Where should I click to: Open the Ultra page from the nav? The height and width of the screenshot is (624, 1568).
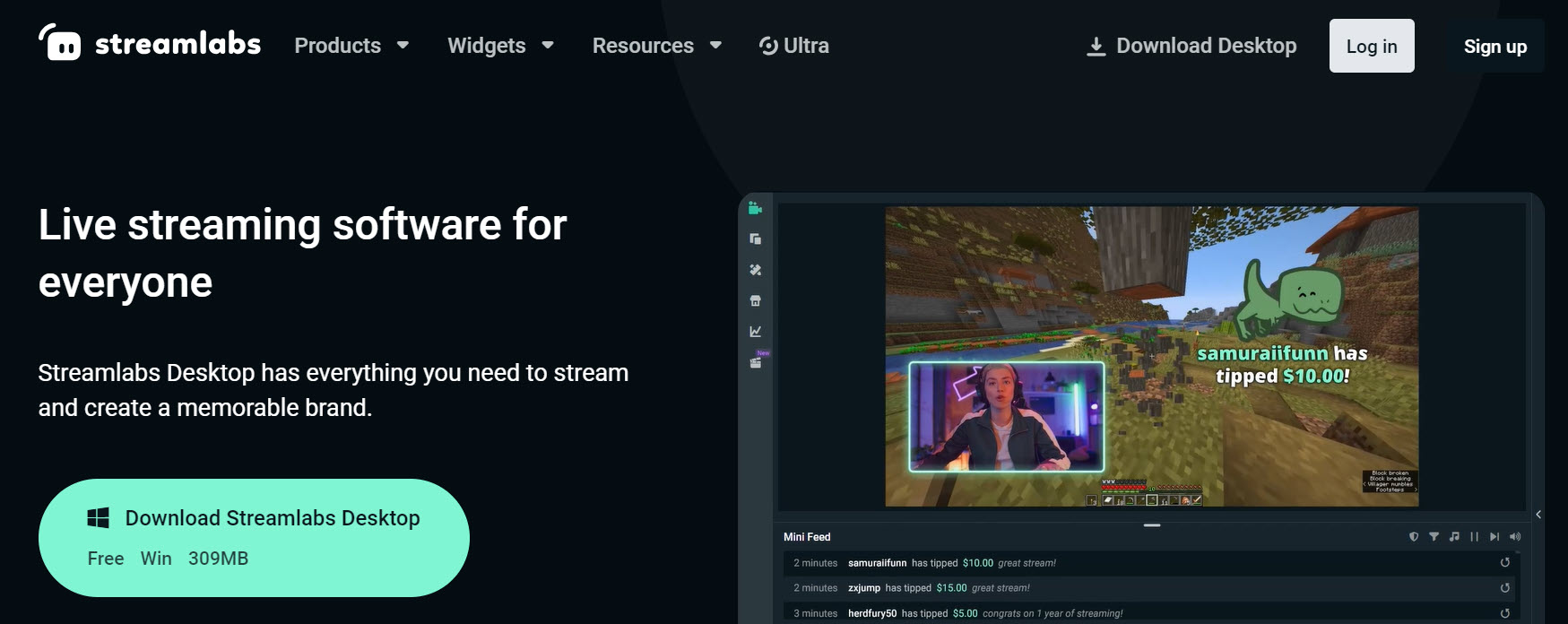(x=793, y=46)
